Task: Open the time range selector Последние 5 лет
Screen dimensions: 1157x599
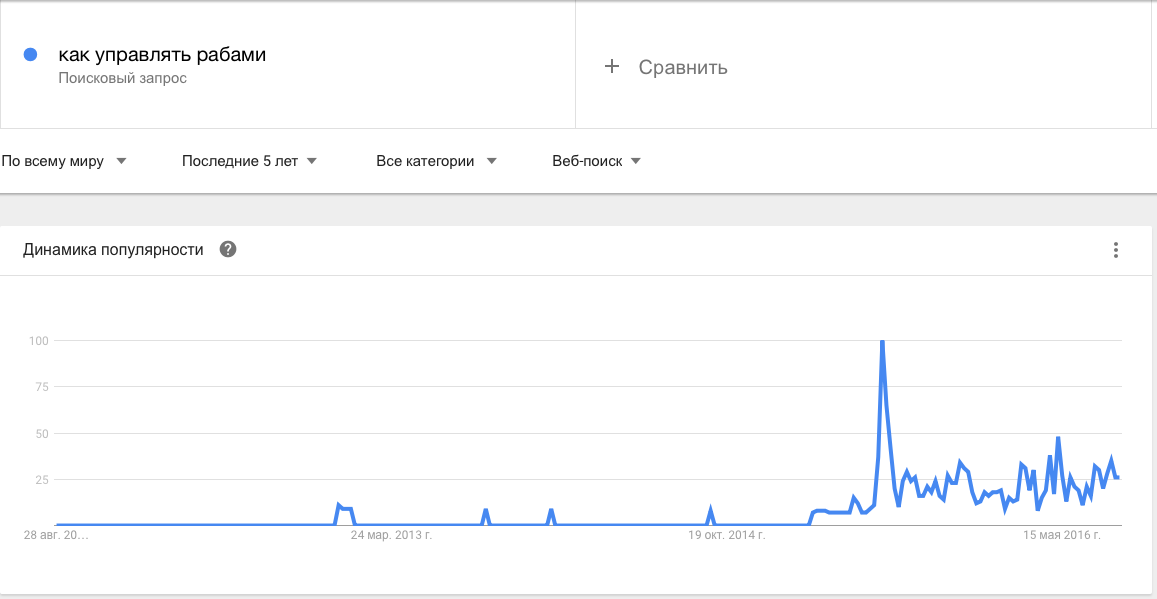Action: coord(240,160)
